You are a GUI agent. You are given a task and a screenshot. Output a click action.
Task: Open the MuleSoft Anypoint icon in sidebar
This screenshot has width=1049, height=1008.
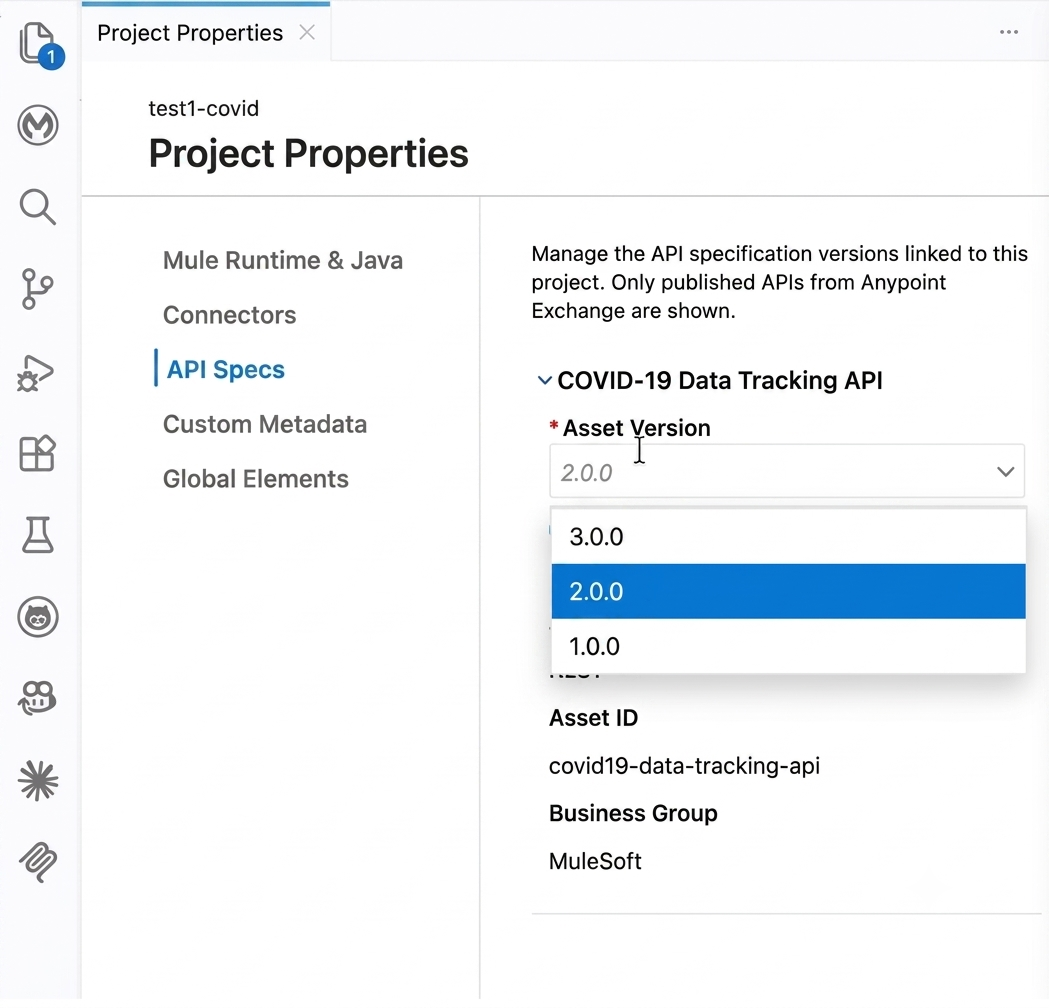pos(37,125)
